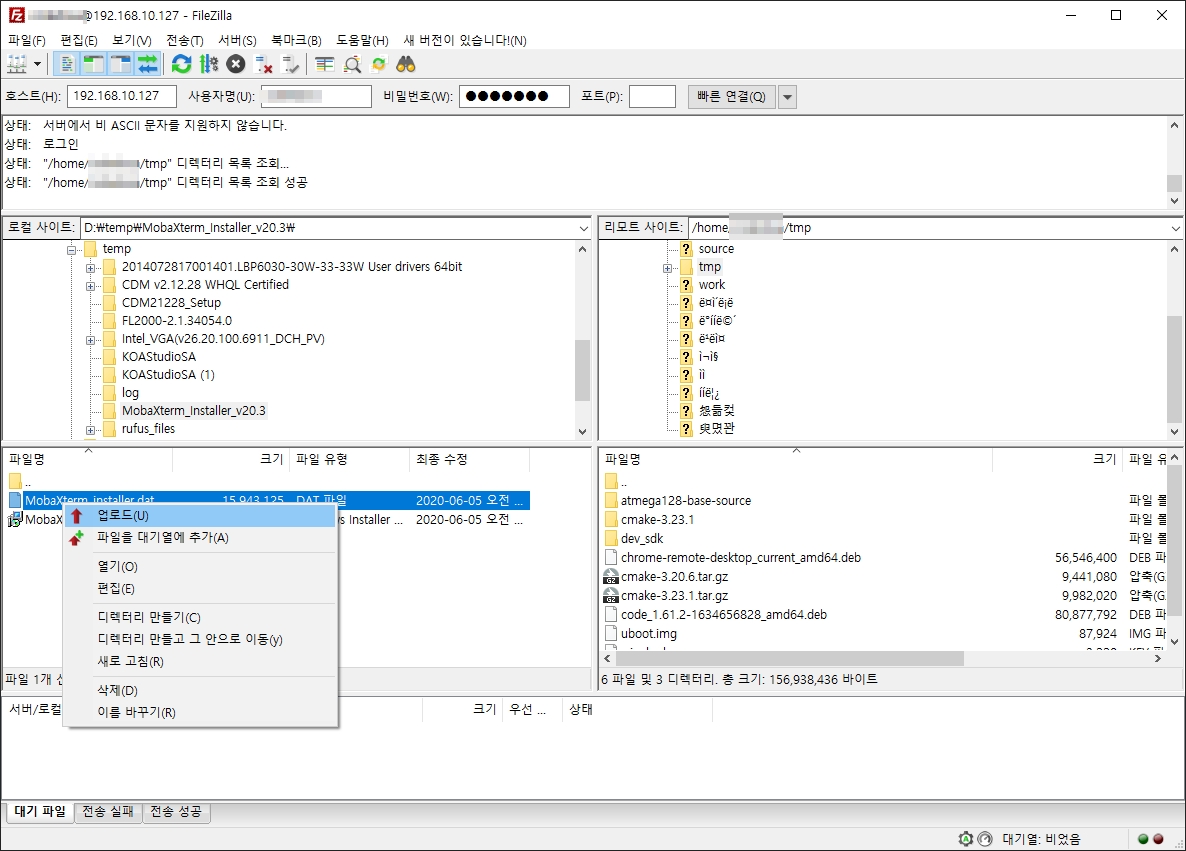Click the green activity LED indicator
The image size is (1186, 851).
1143,839
